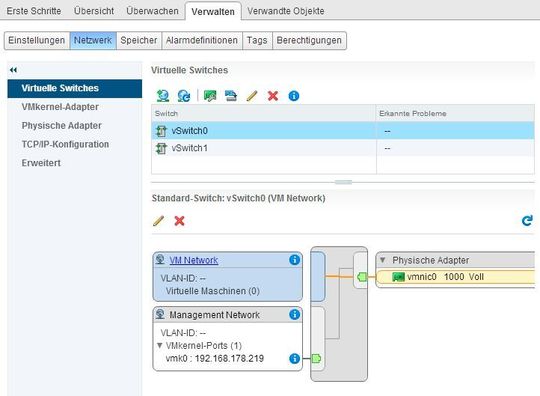540x396 pixels.
Task: Click the VM Network link
Action: coord(194,260)
